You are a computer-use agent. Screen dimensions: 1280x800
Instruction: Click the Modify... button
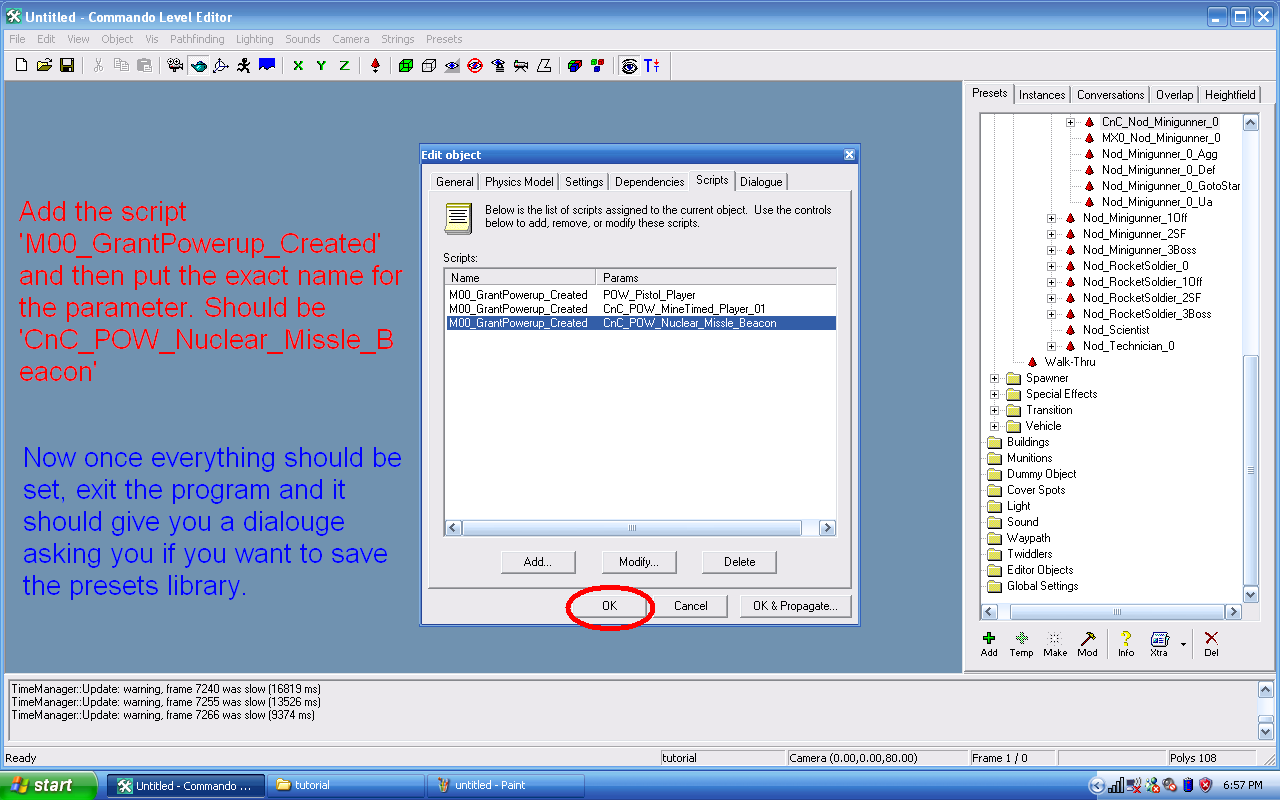(638, 562)
